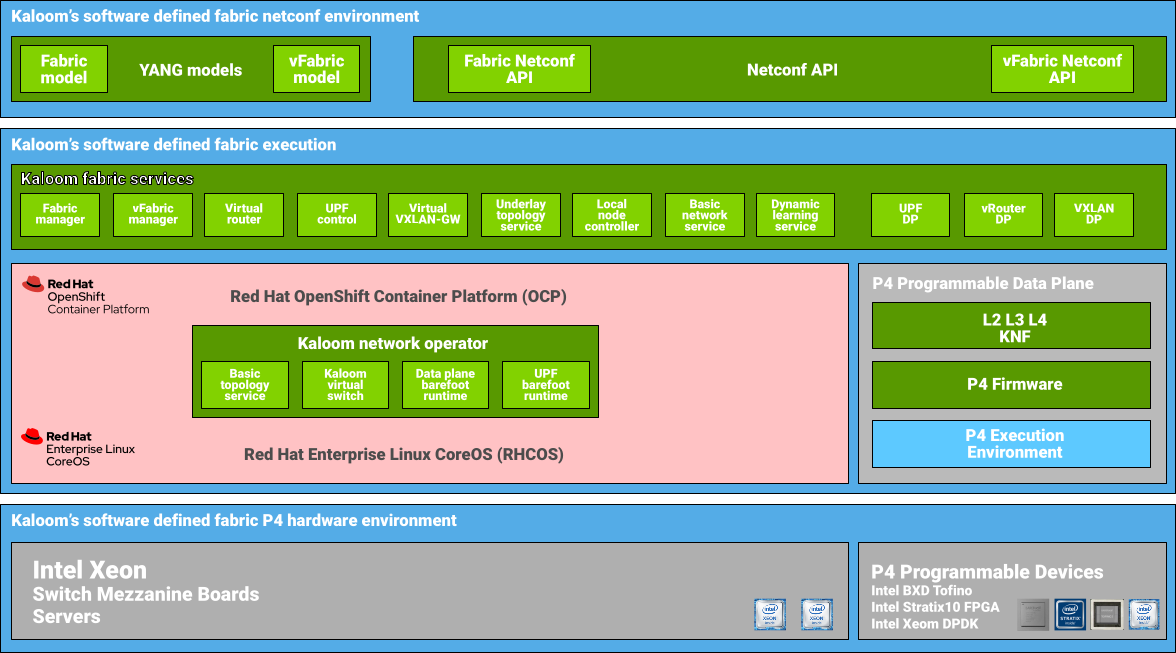Click the blue P4 Execution Environment box
Screen dimensions: 1176x653
click(1014, 444)
